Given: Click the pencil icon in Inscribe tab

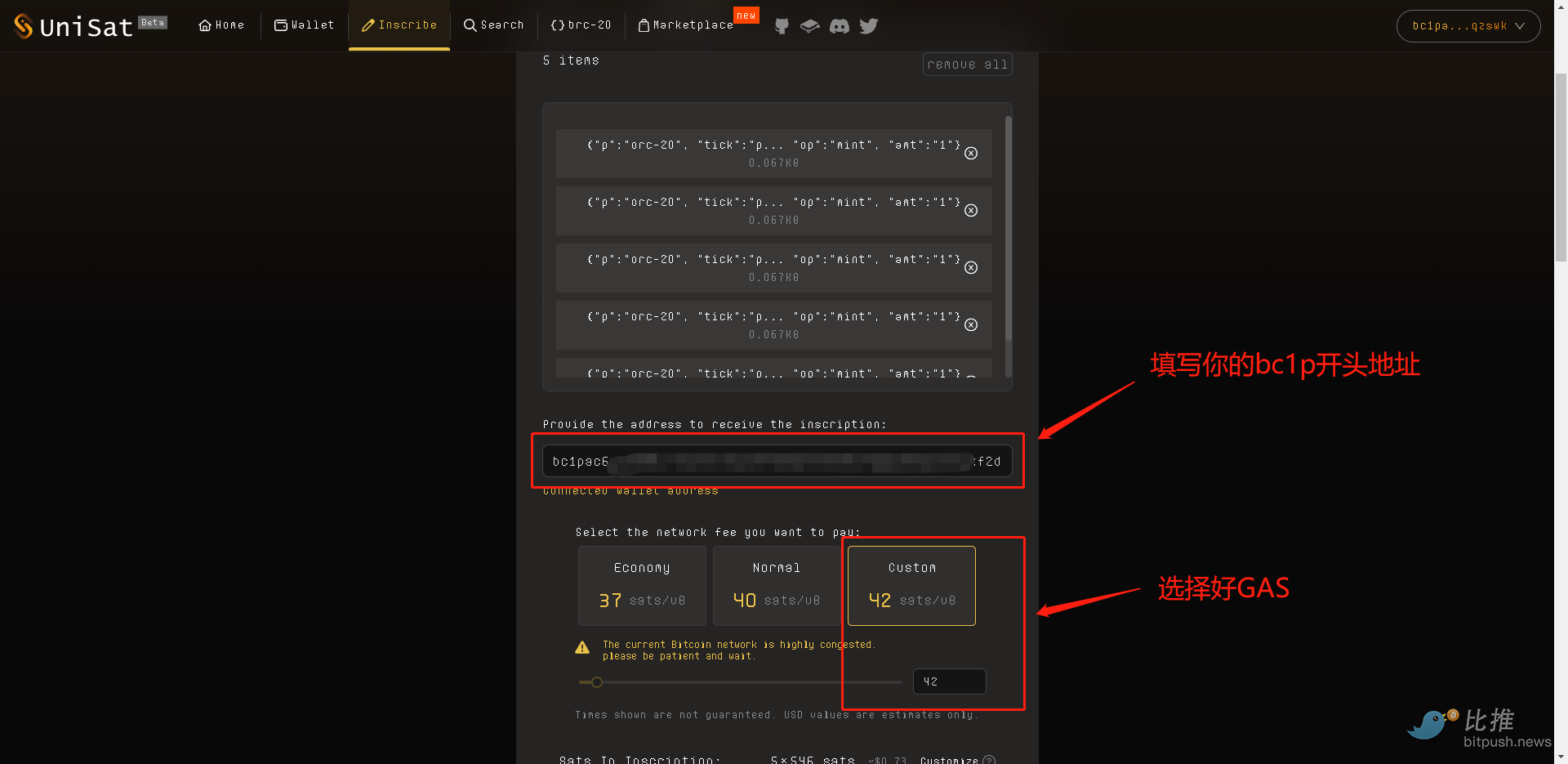Looking at the screenshot, I should click(x=367, y=25).
